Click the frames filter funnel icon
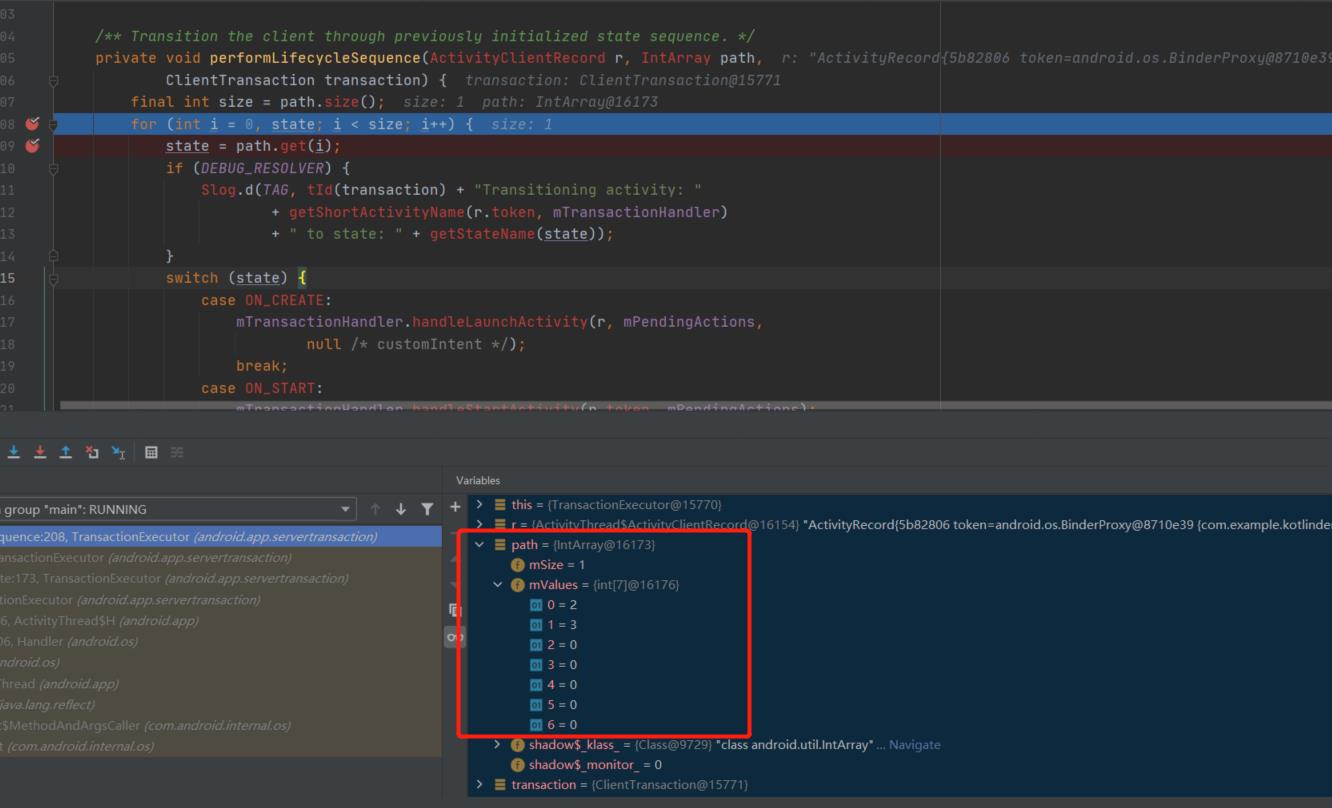Viewport: 1332px width, 808px height. (427, 509)
